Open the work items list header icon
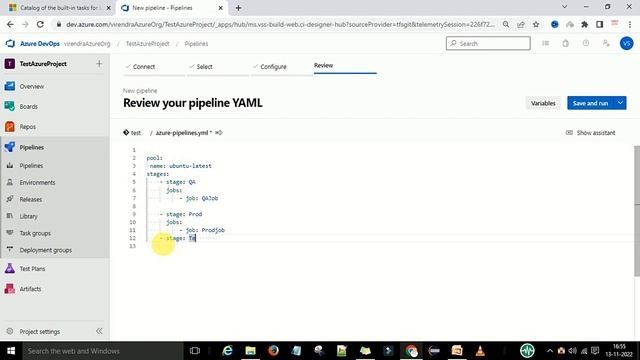This screenshot has height=360, width=640. [x=545, y=43]
